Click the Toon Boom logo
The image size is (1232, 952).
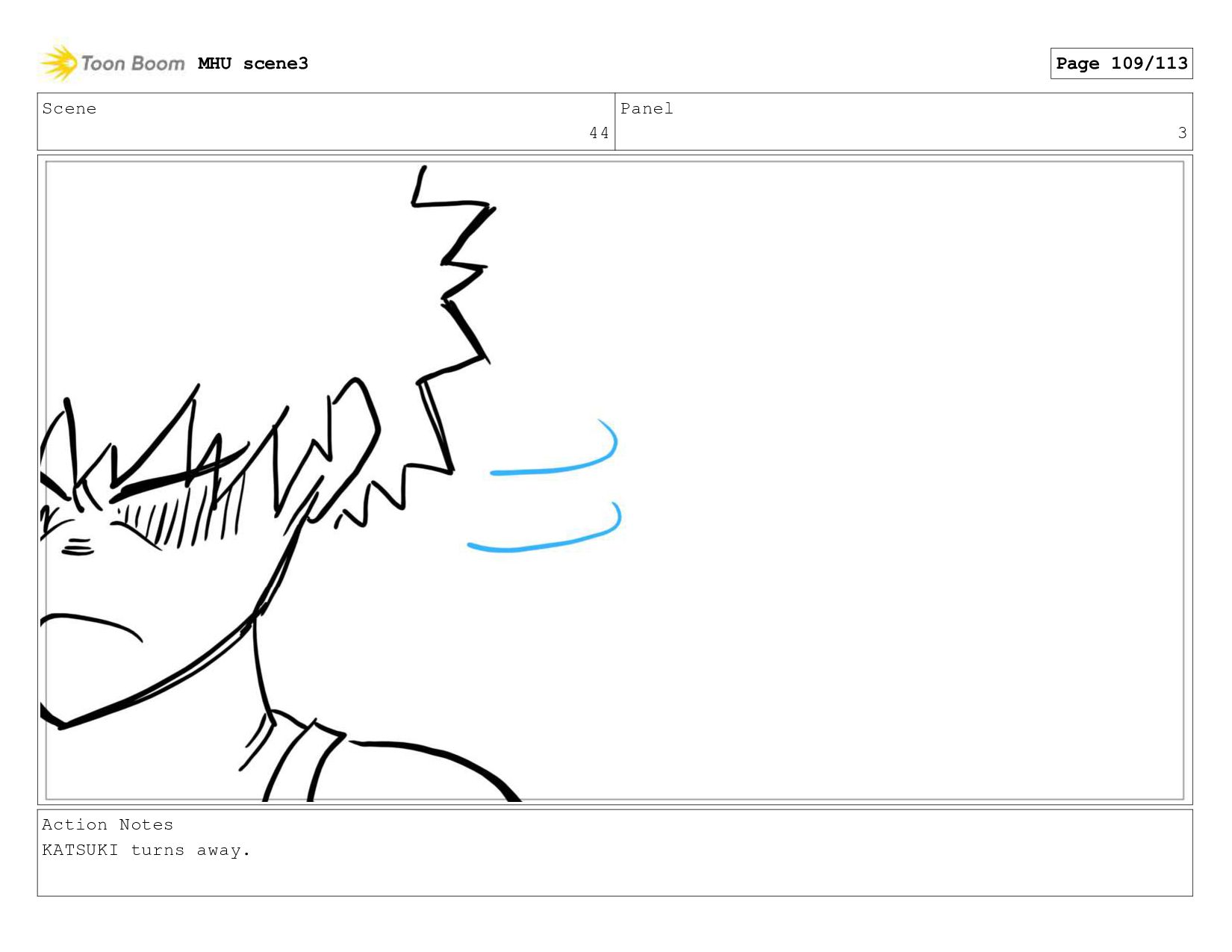(x=112, y=63)
